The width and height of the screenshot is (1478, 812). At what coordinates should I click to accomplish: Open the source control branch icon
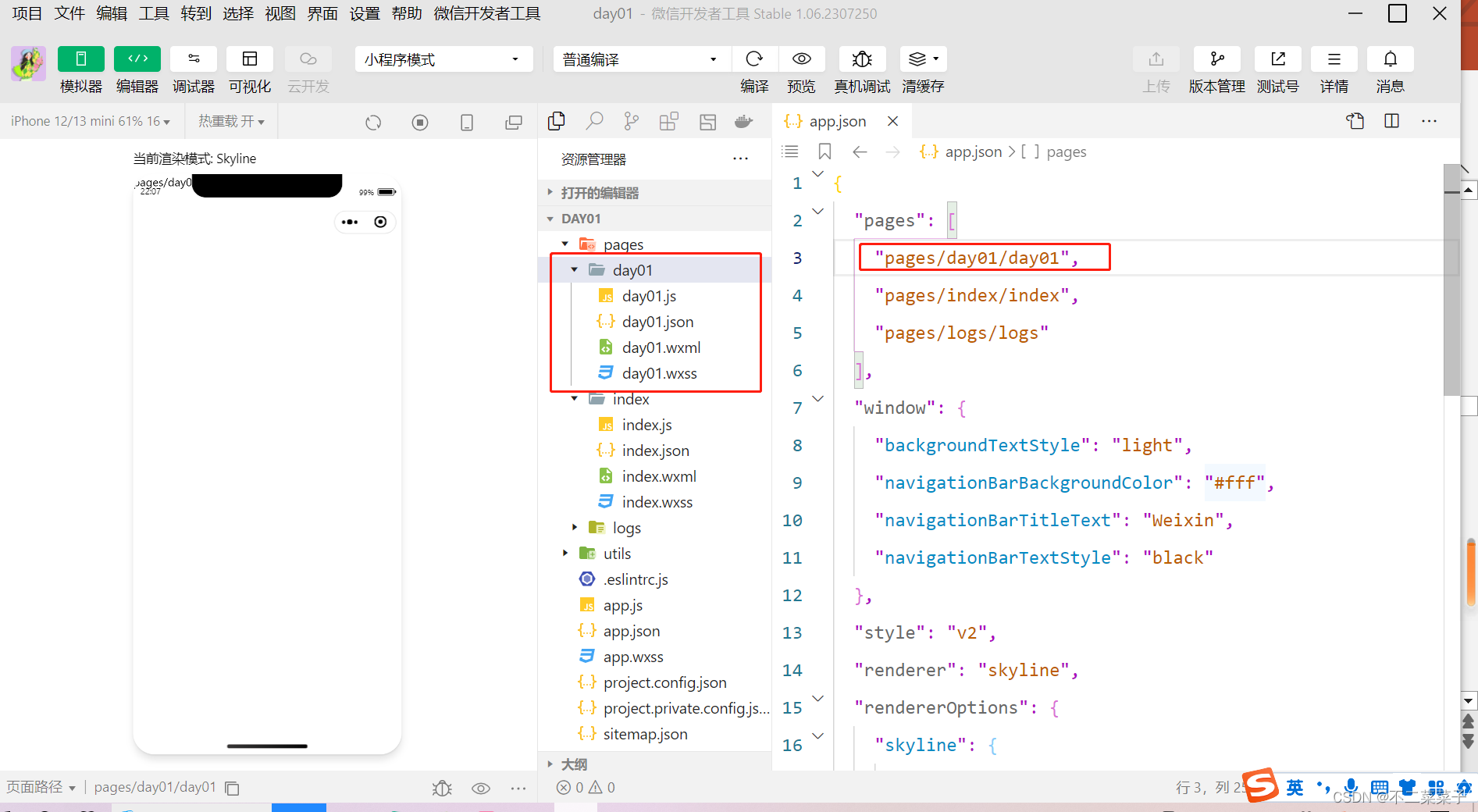632,121
